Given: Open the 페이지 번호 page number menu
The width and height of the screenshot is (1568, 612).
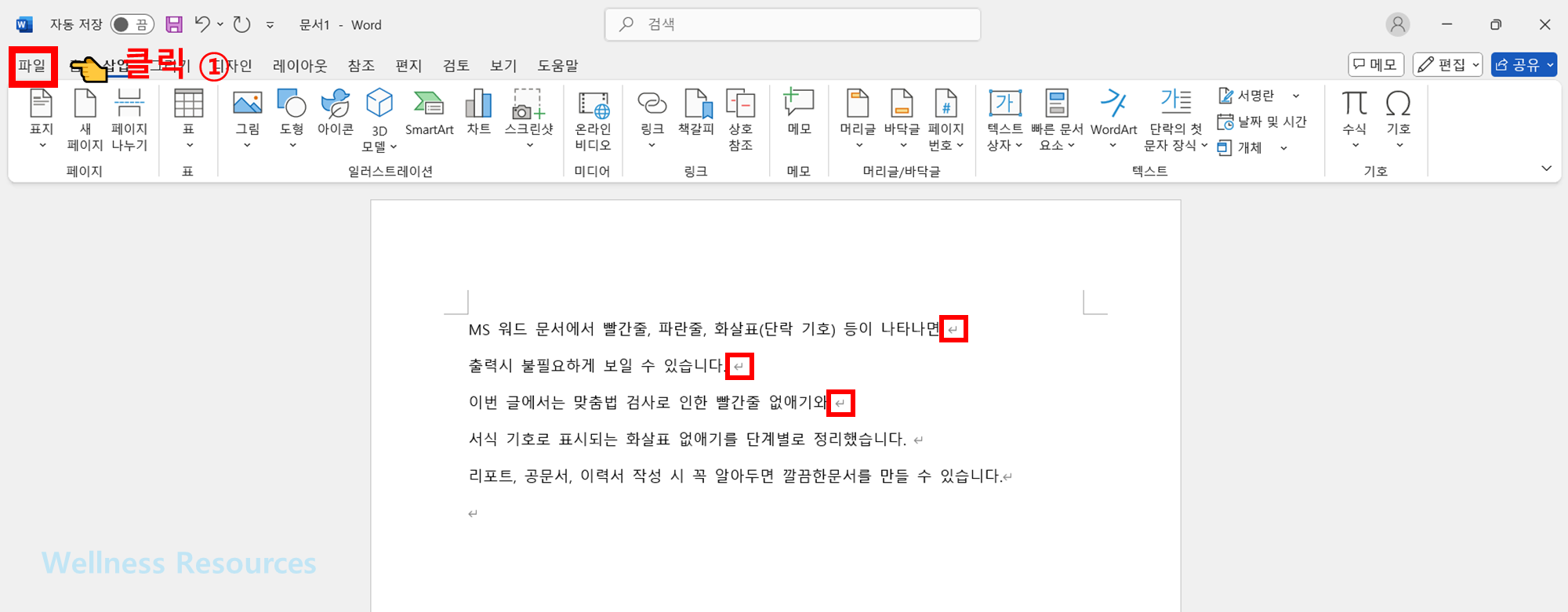Looking at the screenshot, I should 946,120.
